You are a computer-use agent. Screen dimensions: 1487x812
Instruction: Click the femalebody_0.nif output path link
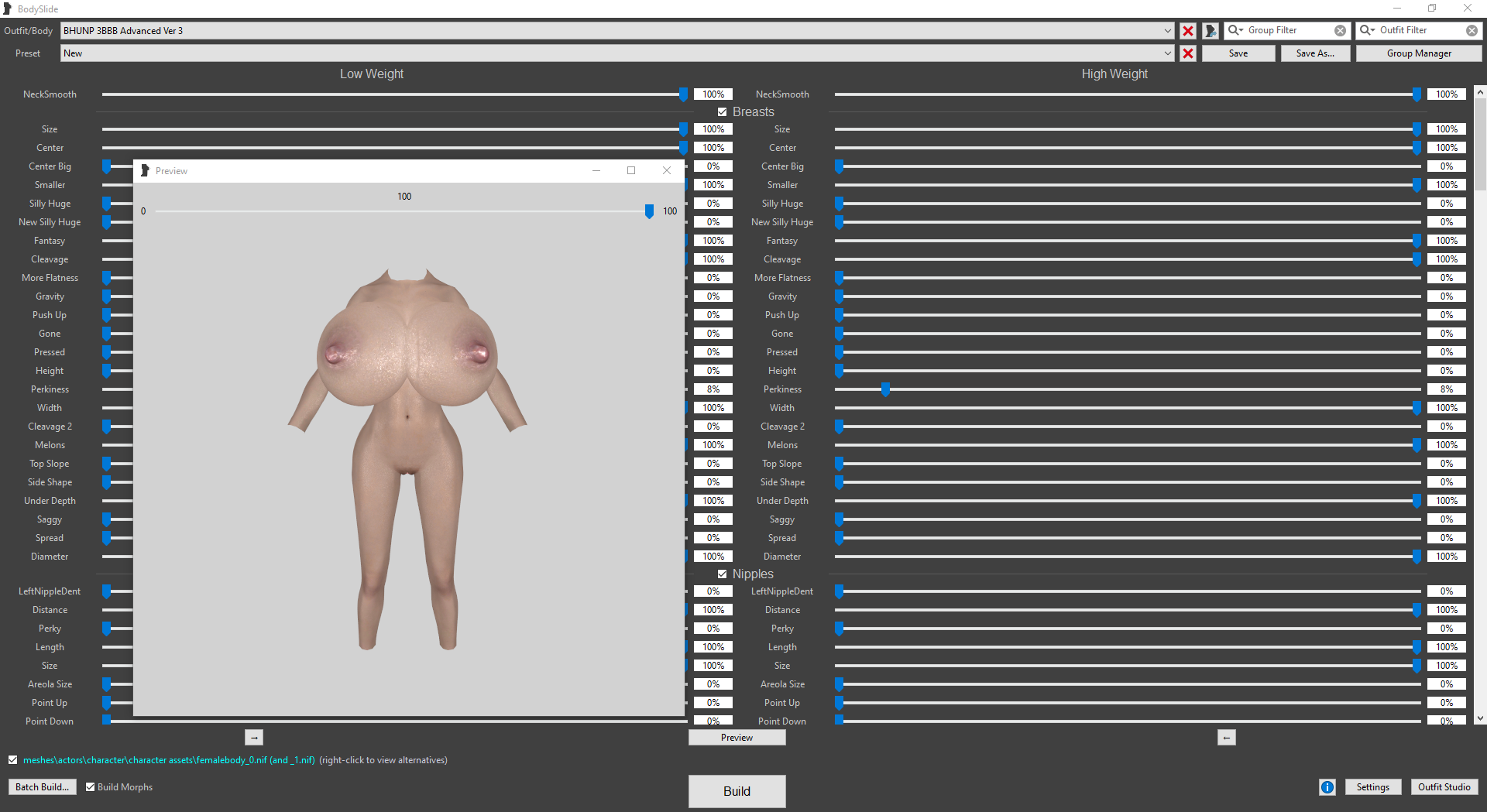click(169, 760)
